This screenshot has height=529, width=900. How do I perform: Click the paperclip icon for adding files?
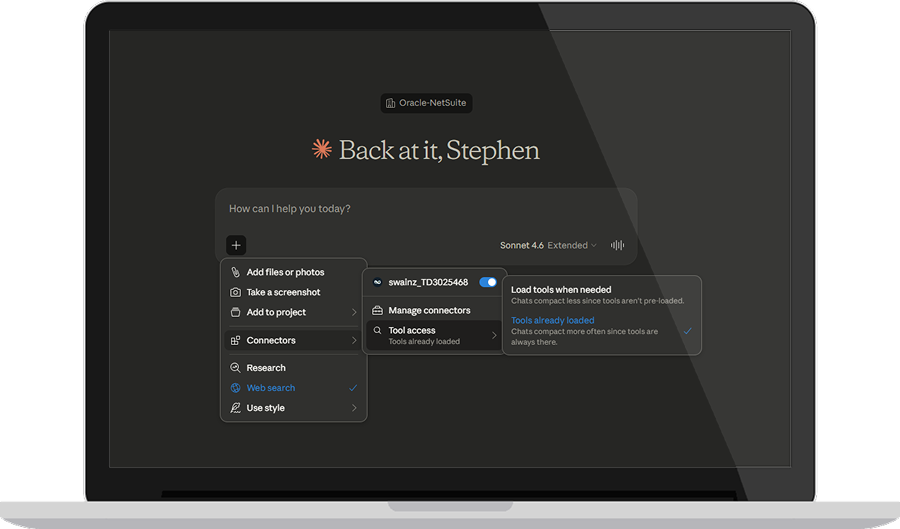tap(235, 272)
